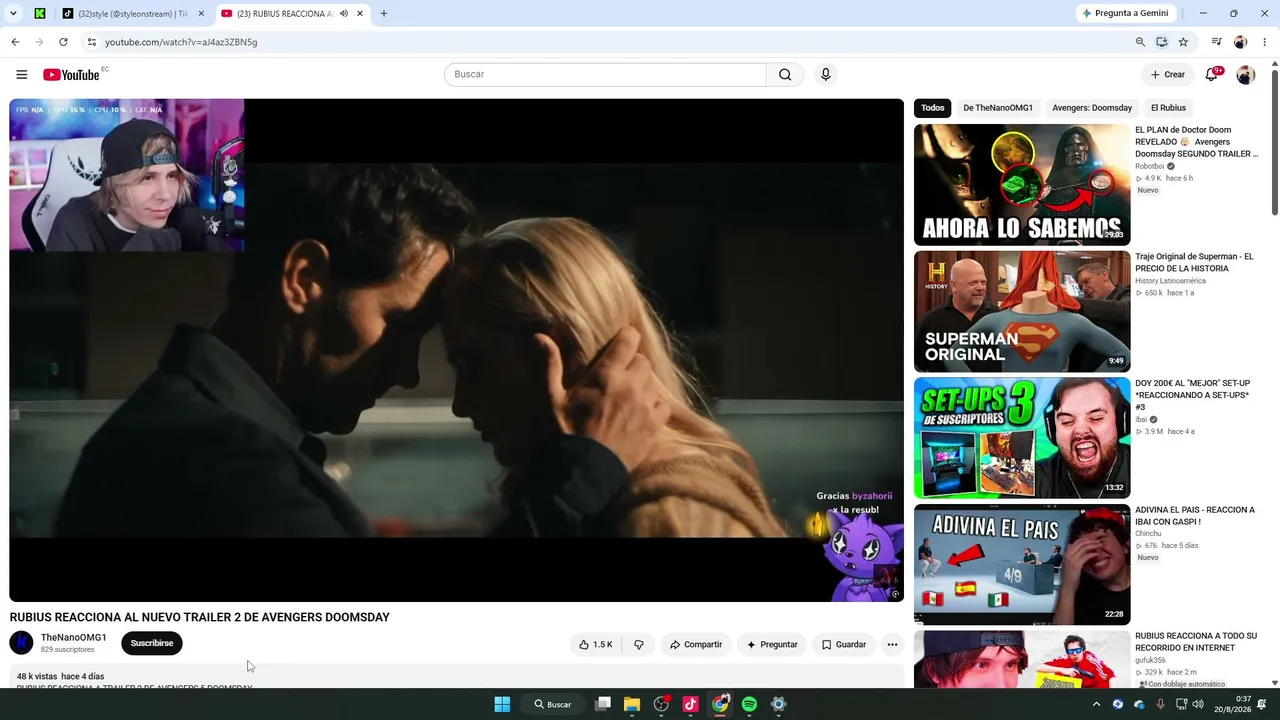Image resolution: width=1280 pixels, height=720 pixels.
Task: Click the taskbar Buscar search box
Action: 553,704
